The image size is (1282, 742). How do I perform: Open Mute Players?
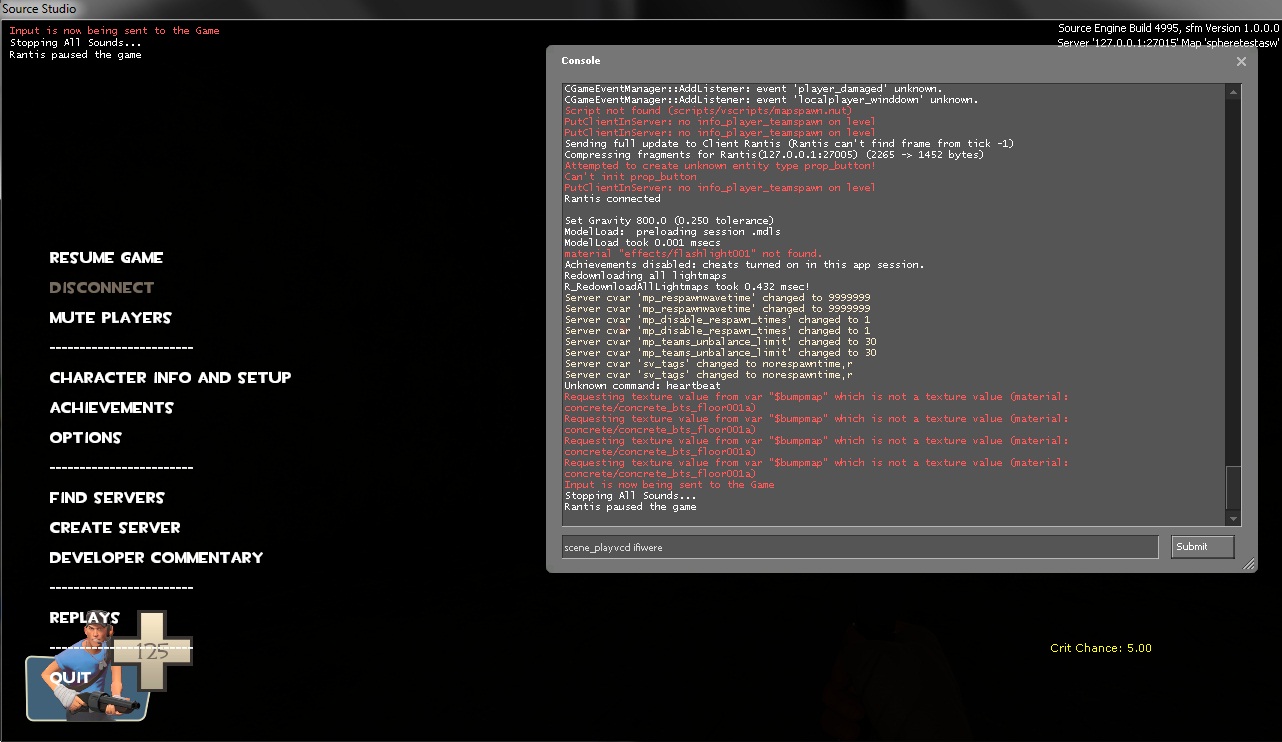(x=110, y=318)
